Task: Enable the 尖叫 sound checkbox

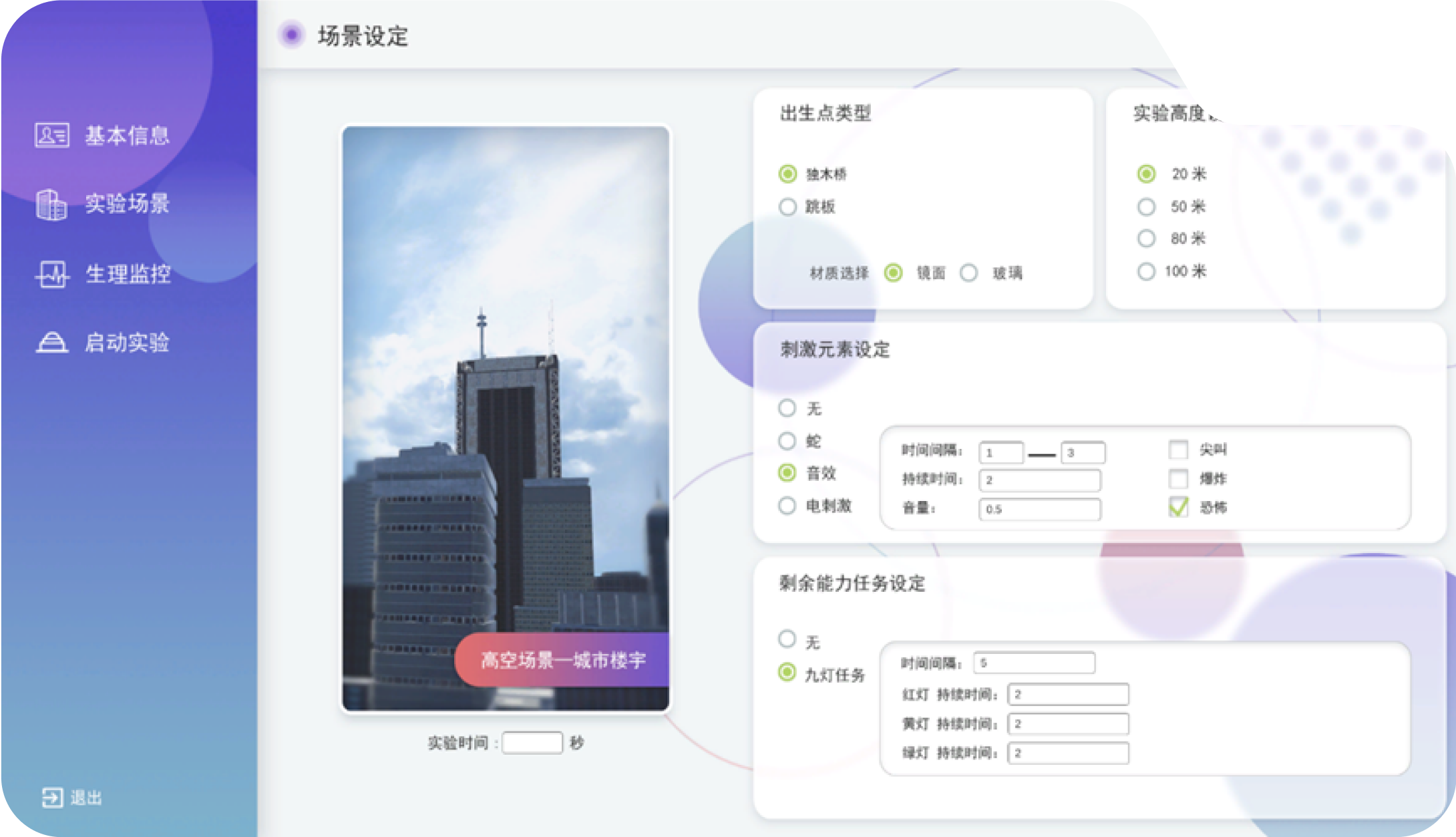Action: (1178, 450)
